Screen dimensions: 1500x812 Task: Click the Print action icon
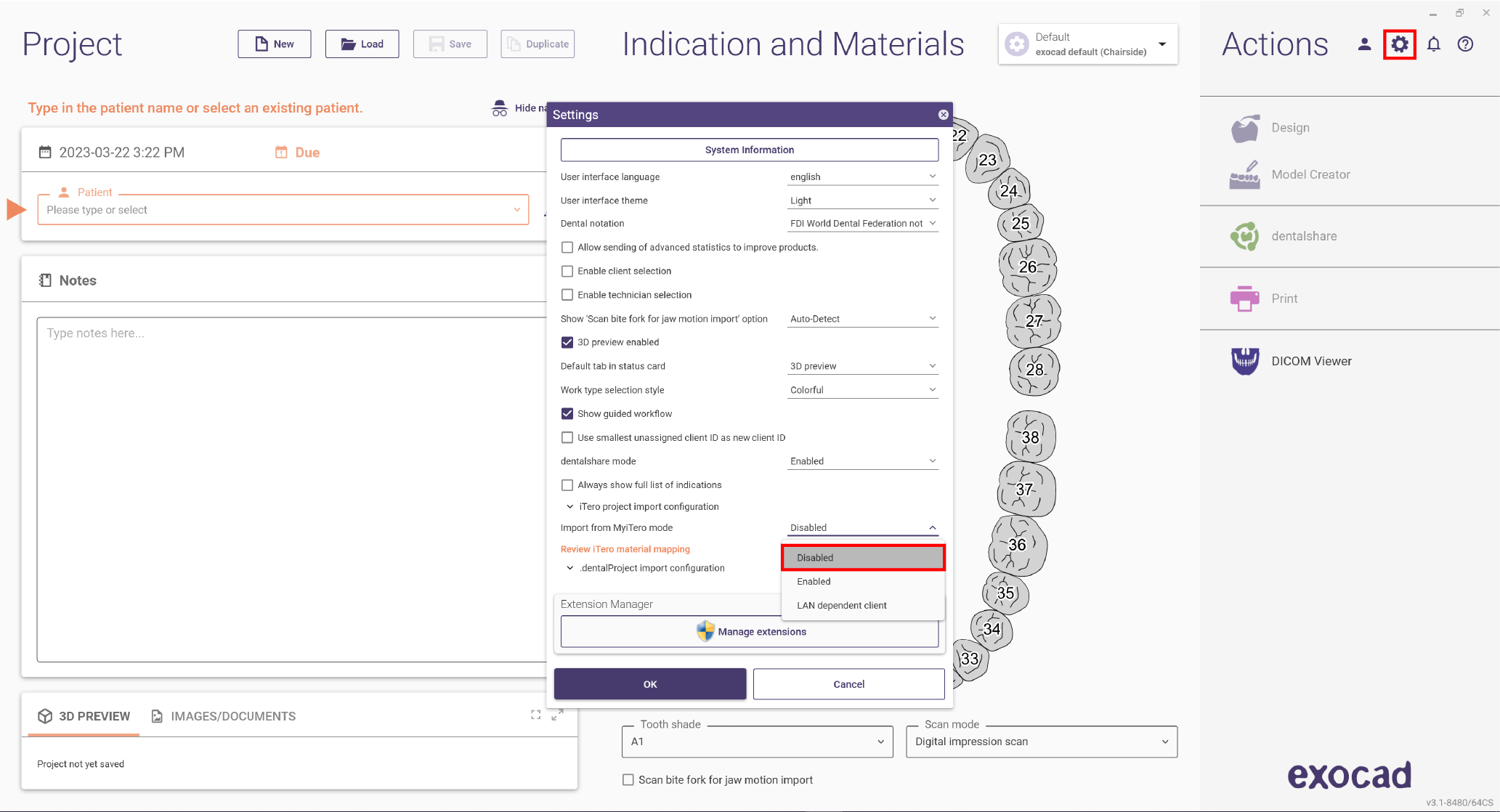point(1245,299)
